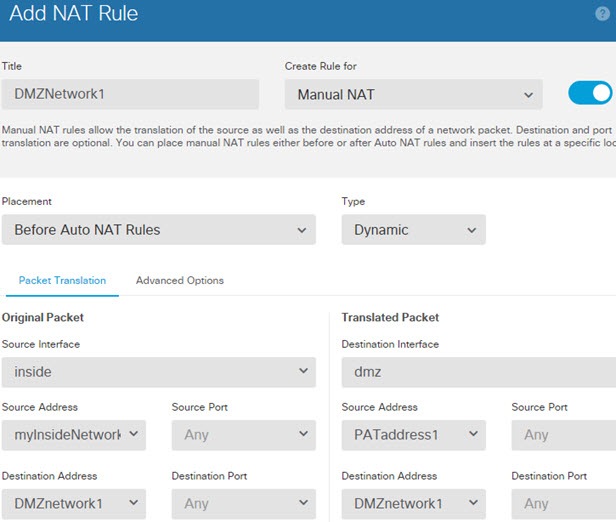The height and width of the screenshot is (522, 616).
Task: Open Translated Packet Destination Address DMZnetwork1 dropdown
Action: tap(414, 504)
